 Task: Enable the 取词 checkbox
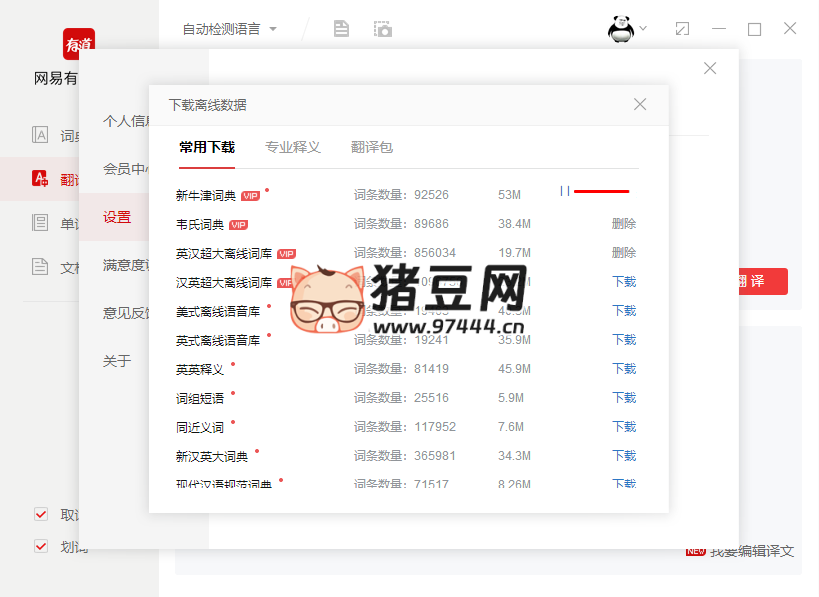pos(41,514)
